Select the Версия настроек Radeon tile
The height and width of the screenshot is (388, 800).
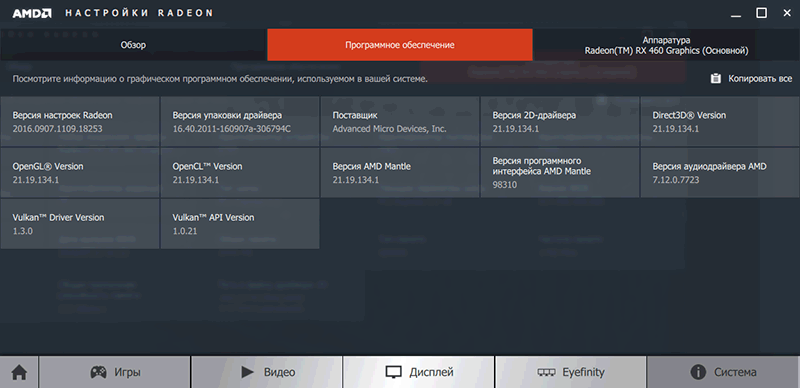tap(80, 122)
